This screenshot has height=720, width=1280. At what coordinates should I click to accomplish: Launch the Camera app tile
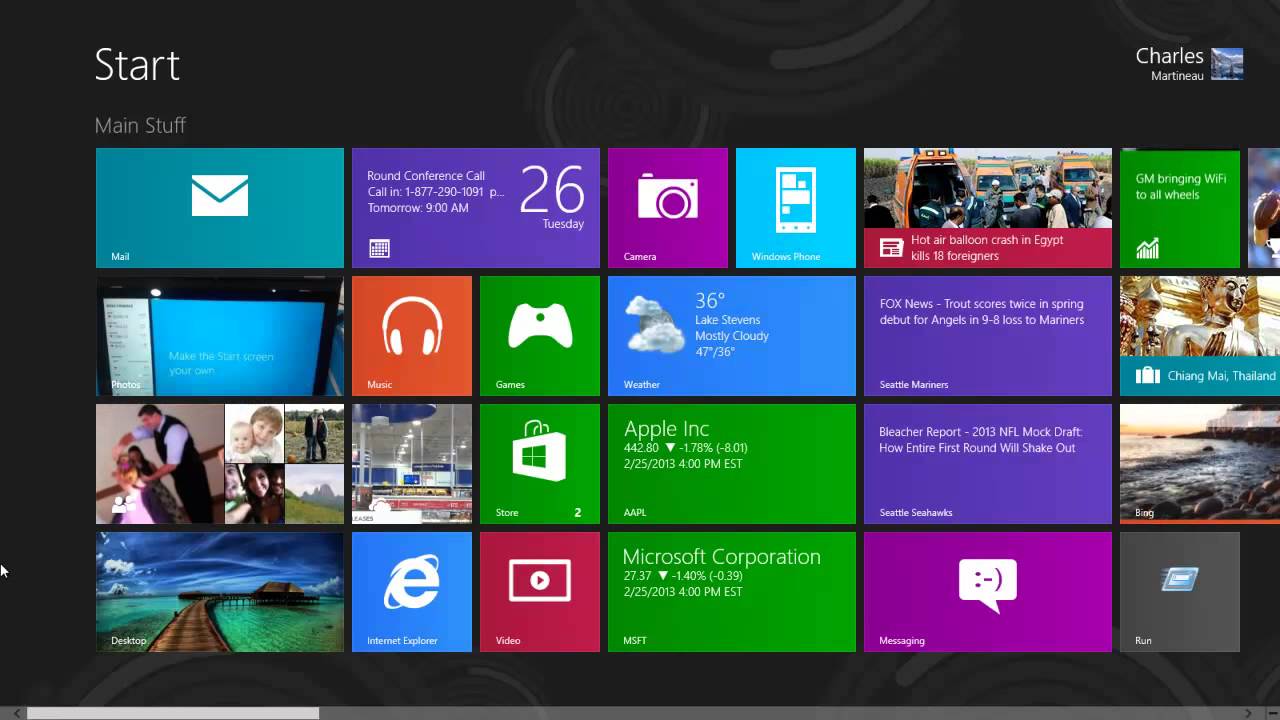tap(668, 208)
